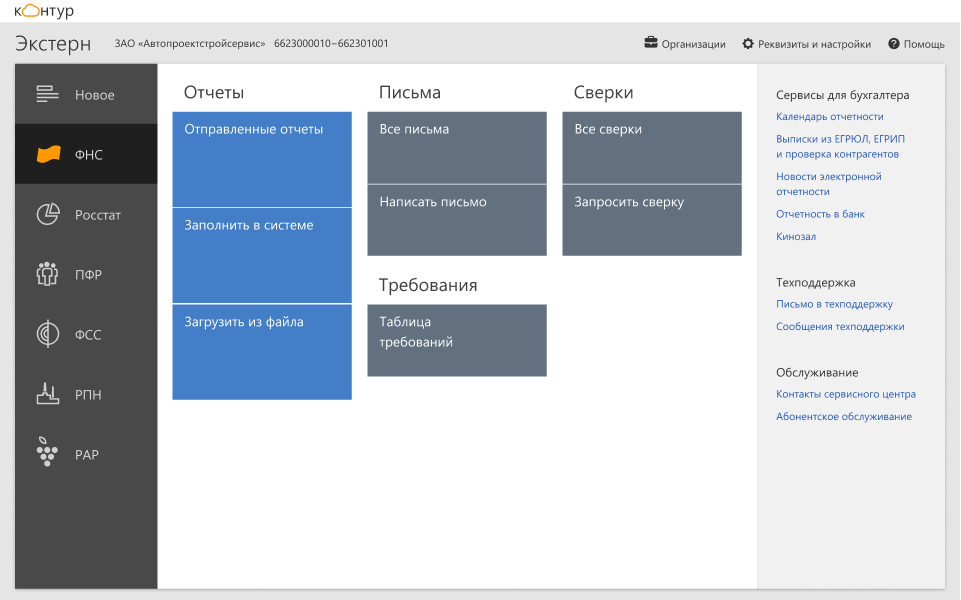This screenshot has height=600, width=961.
Task: Click the Помощь question mark icon
Action: [894, 44]
